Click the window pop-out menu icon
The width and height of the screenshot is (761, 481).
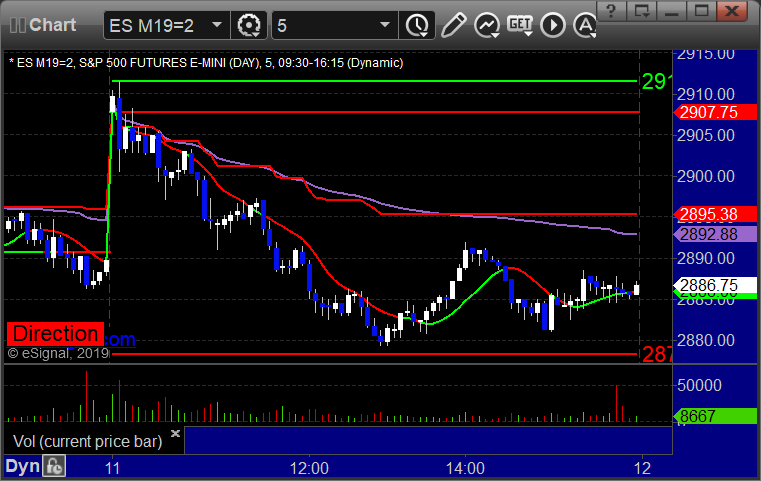point(642,11)
